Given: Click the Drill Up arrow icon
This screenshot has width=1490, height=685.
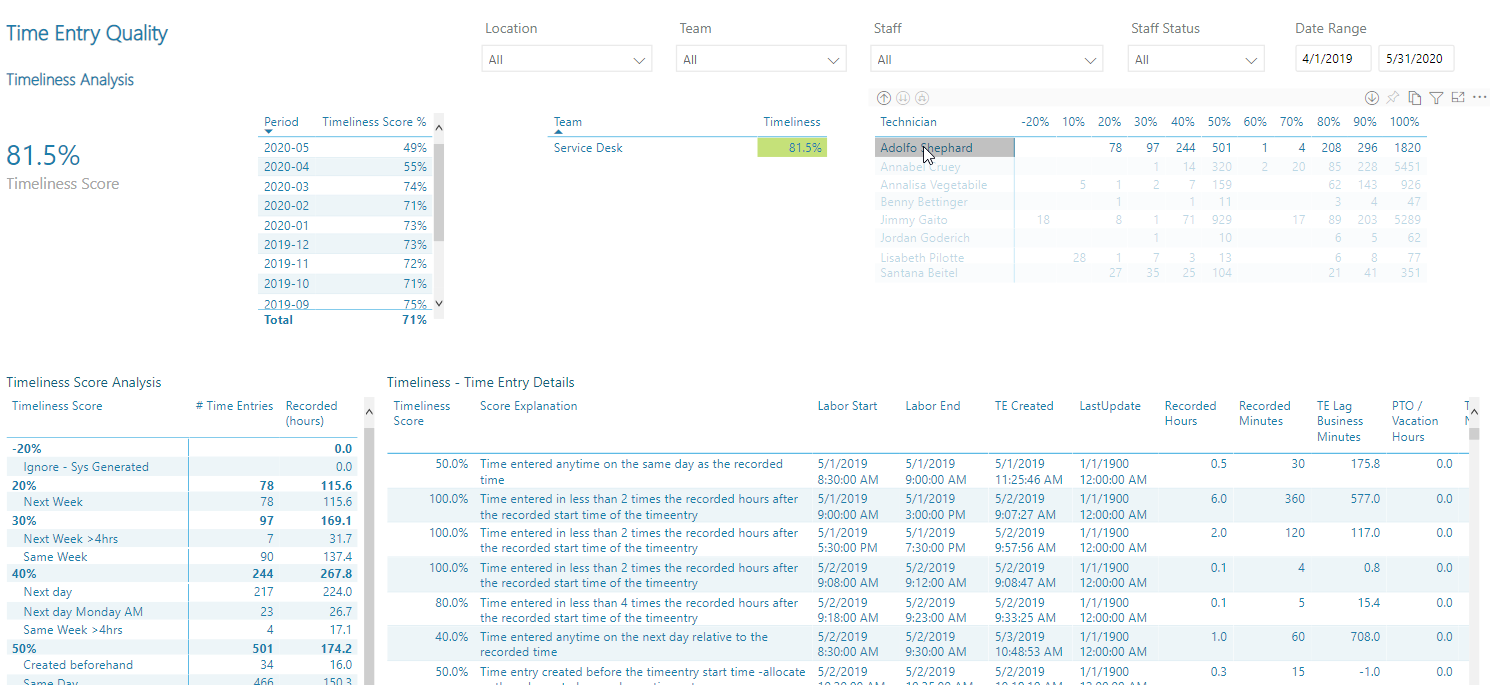Looking at the screenshot, I should (x=883, y=98).
